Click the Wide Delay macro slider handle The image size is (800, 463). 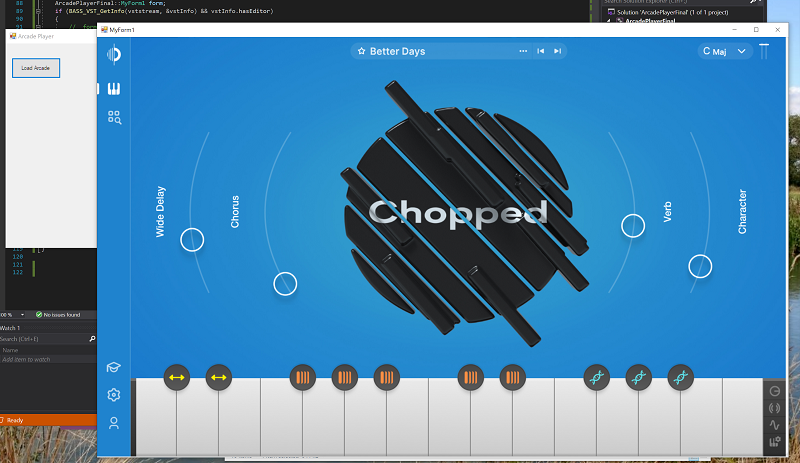tap(192, 240)
